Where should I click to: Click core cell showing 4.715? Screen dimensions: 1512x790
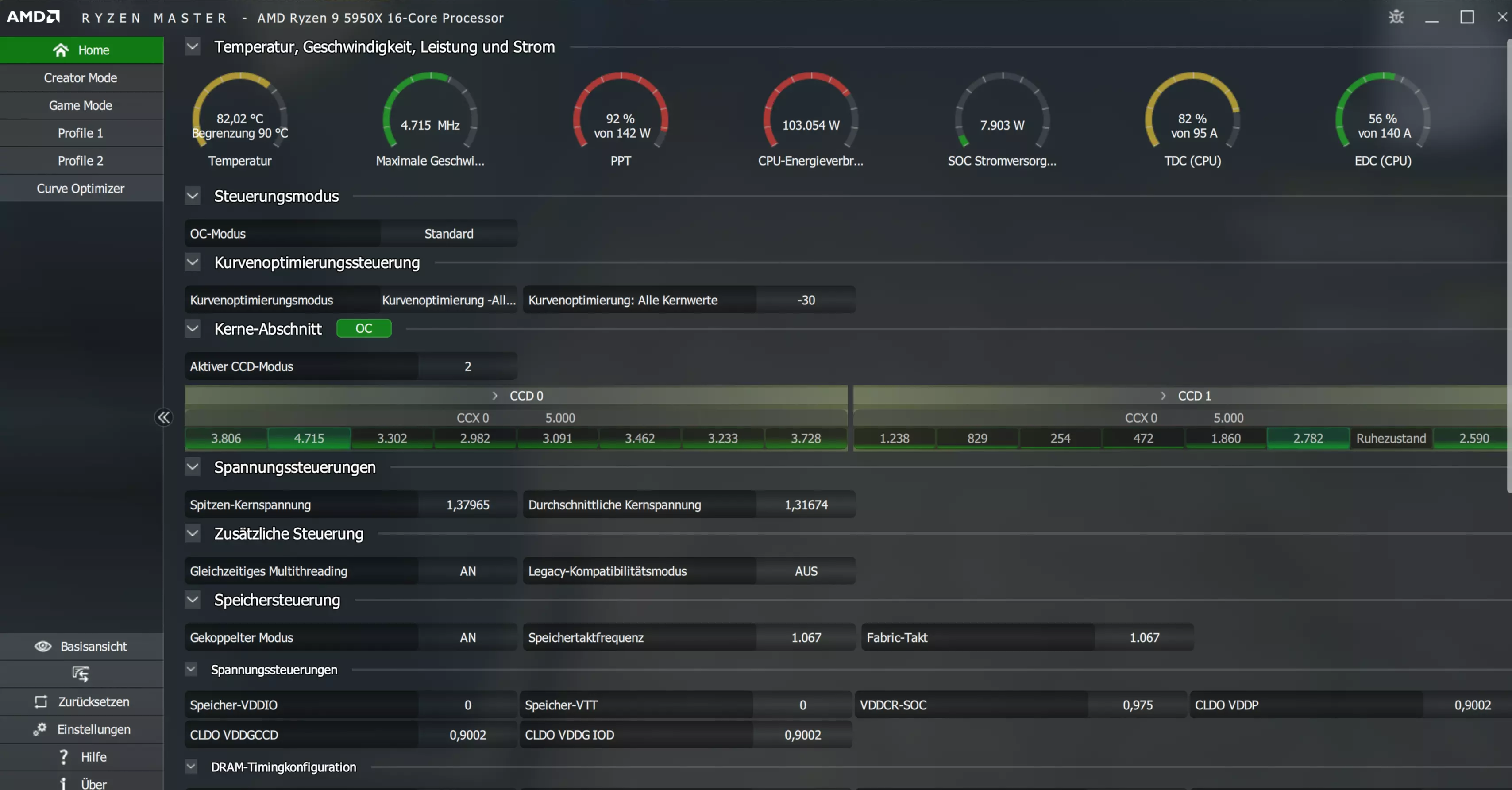[x=309, y=438]
